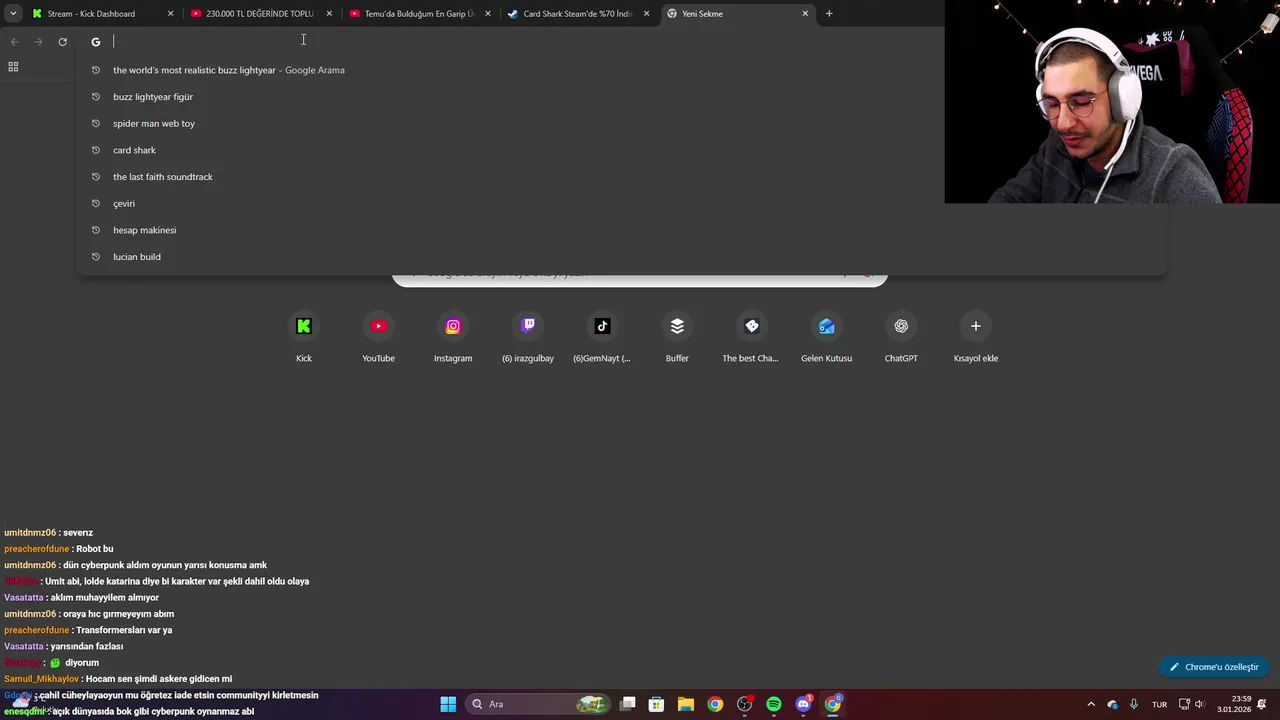Click the browser back arrow
Image resolution: width=1280 pixels, height=720 pixels.
pos(14,41)
